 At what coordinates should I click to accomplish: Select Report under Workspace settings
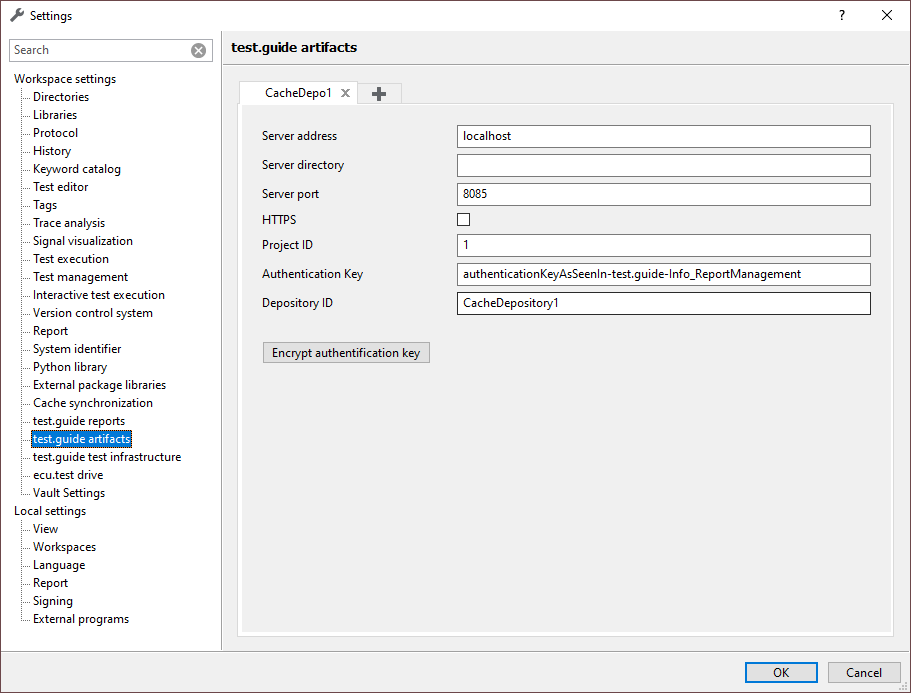click(51, 331)
